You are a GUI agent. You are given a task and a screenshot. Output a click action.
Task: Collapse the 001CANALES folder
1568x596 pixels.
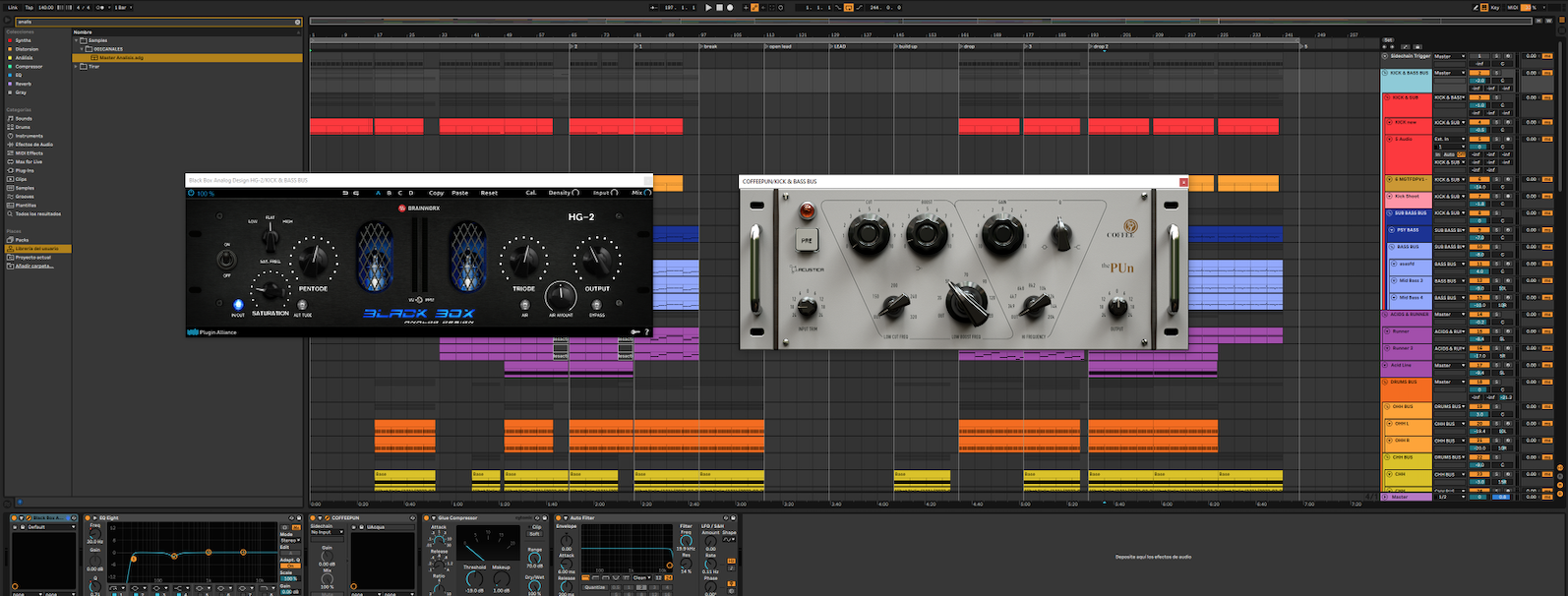pos(83,49)
